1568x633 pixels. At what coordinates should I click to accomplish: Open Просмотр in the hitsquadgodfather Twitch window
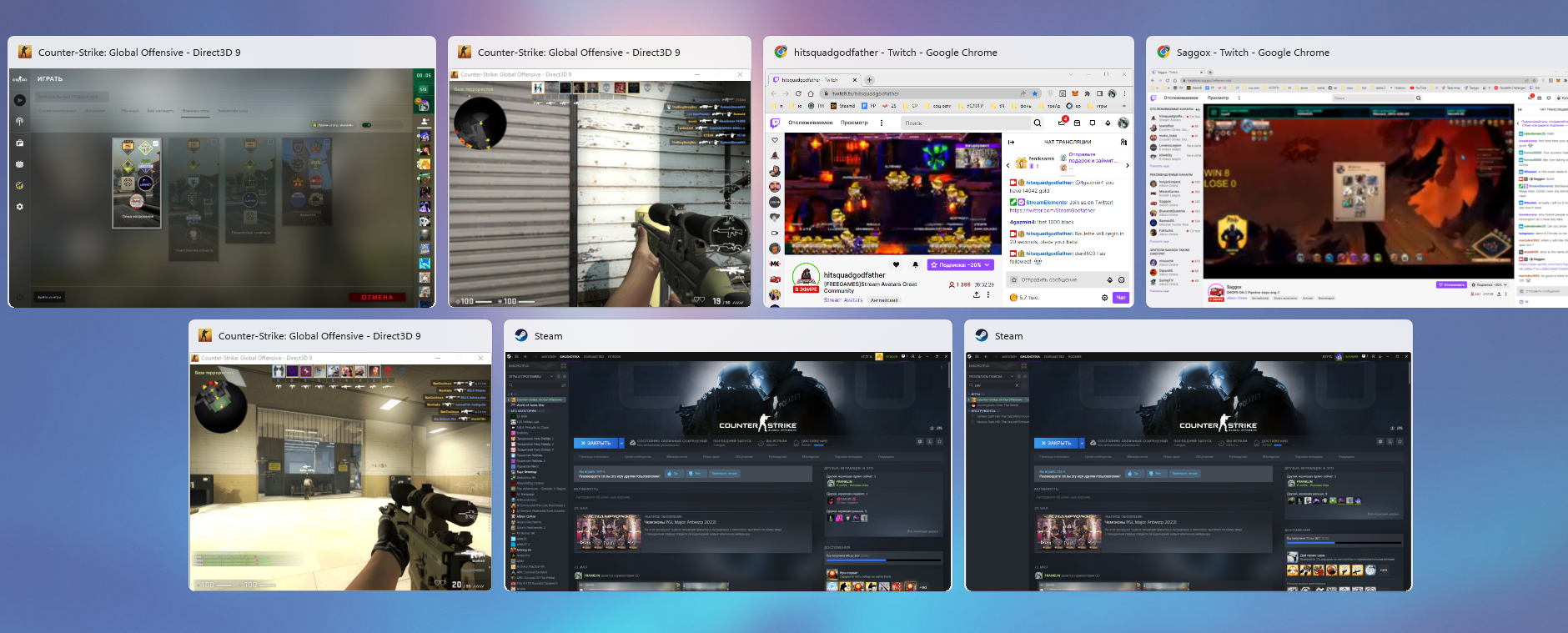coord(854,123)
